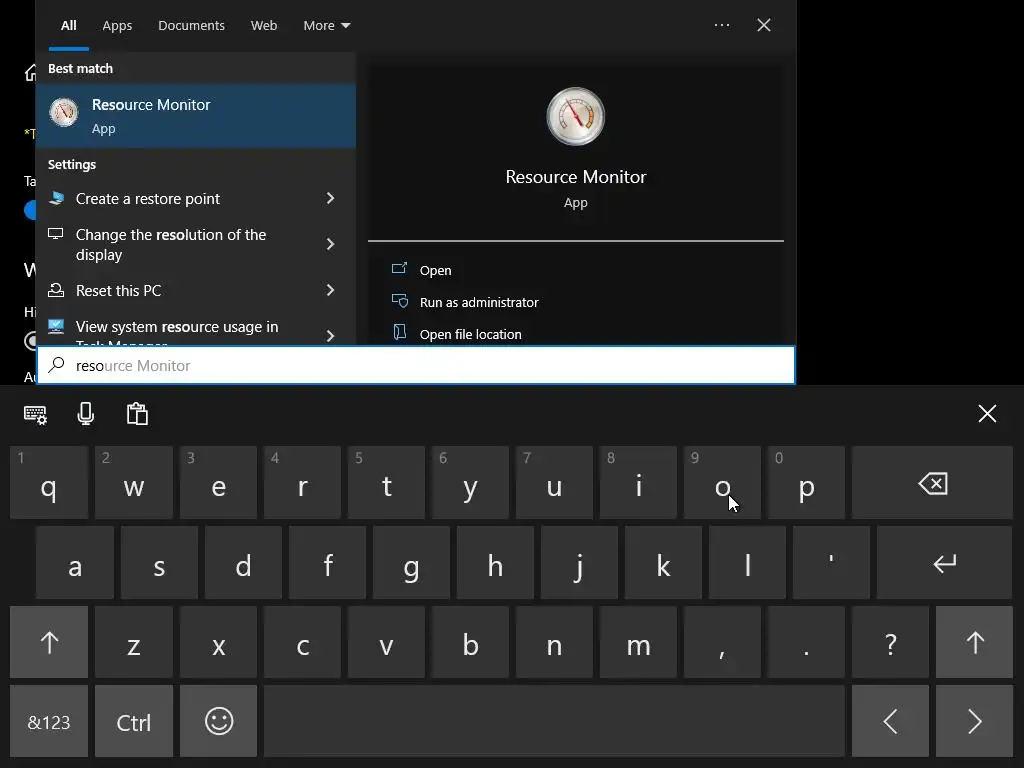Tap the w key
Image resolution: width=1024 pixels, height=768 pixels.
[133, 483]
